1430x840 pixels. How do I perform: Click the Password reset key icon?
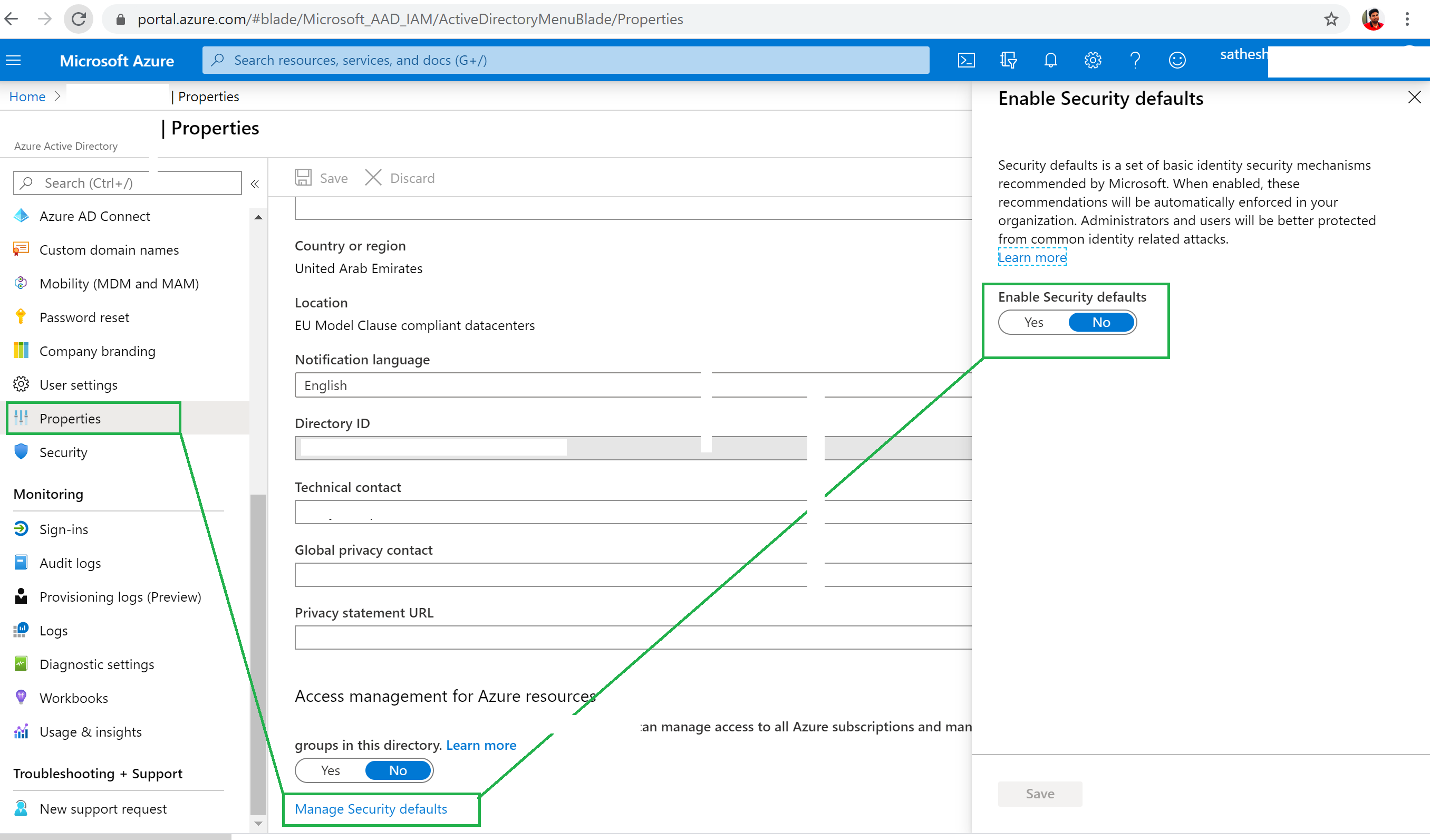pyautogui.click(x=21, y=317)
